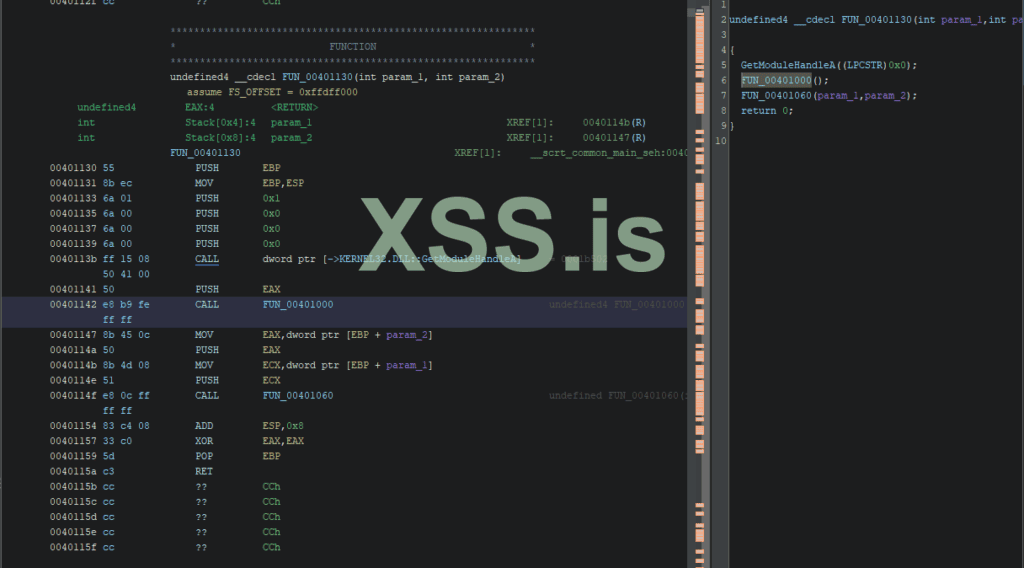Follow XREF 0040114b(R) for param_1
The image size is (1024, 568).
(614, 123)
